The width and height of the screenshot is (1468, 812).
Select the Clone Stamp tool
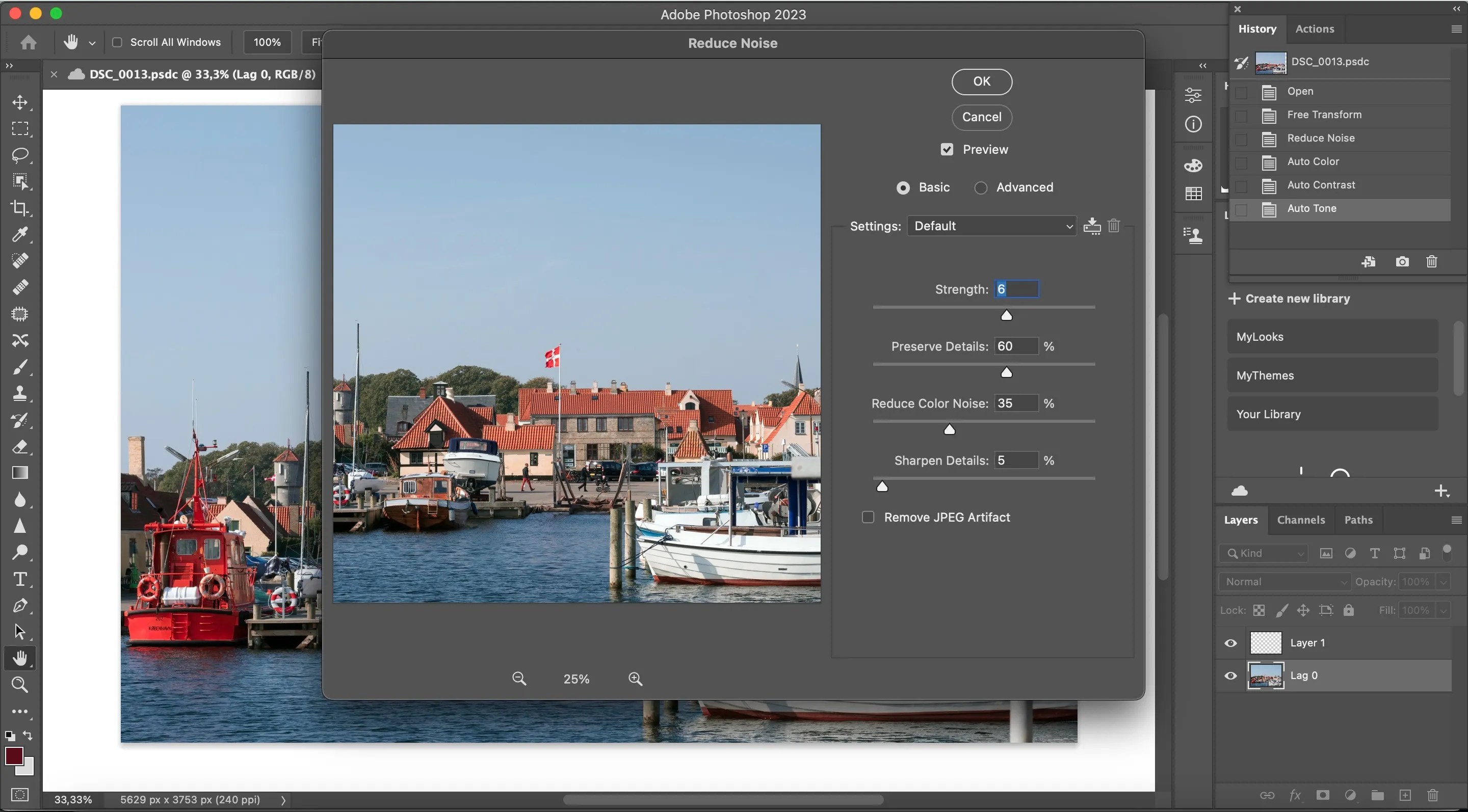click(x=20, y=393)
